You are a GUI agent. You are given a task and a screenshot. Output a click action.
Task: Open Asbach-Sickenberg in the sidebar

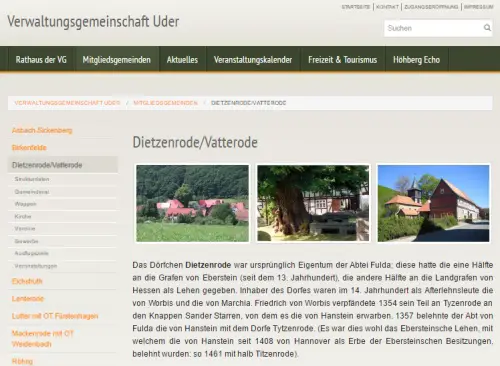[x=42, y=130]
